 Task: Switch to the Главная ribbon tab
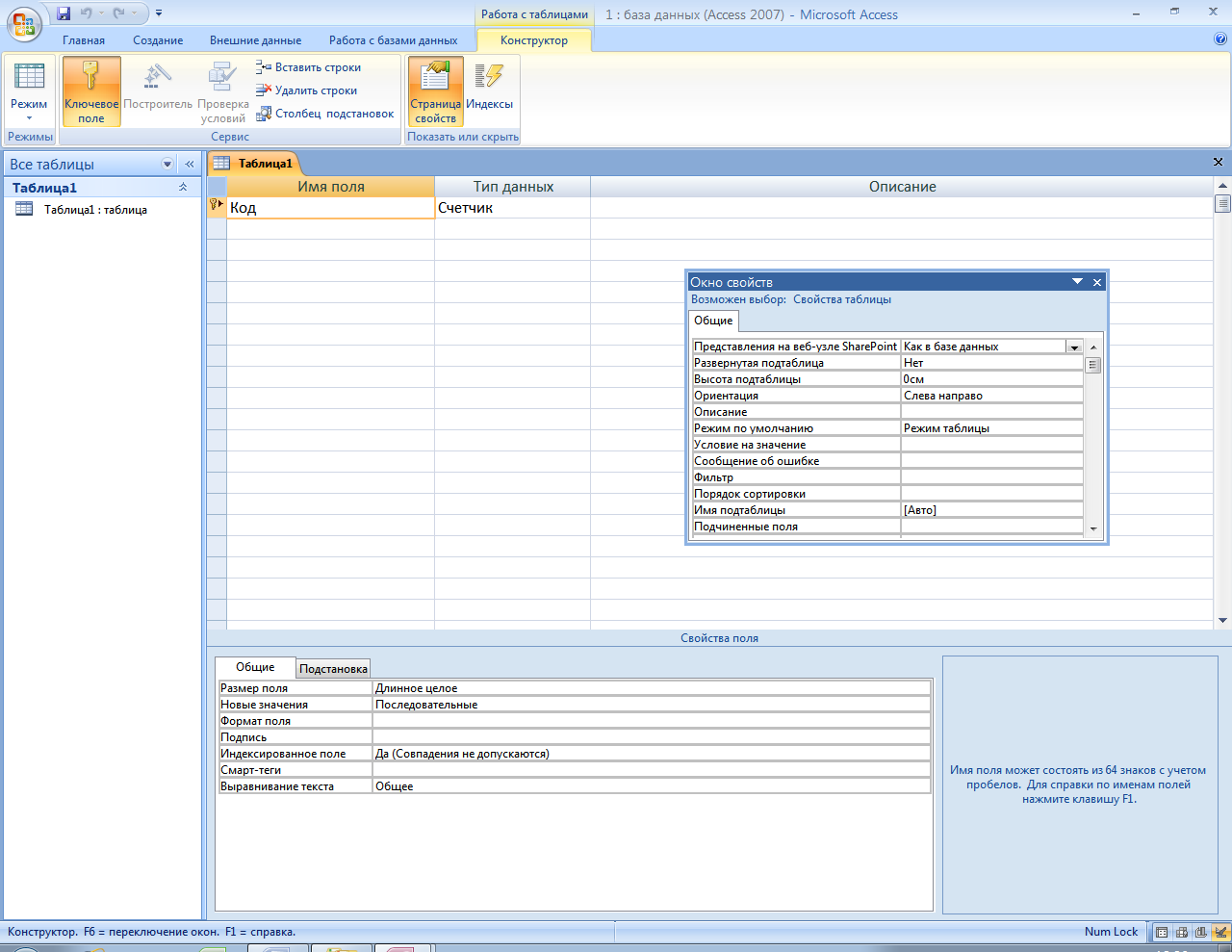tap(84, 40)
